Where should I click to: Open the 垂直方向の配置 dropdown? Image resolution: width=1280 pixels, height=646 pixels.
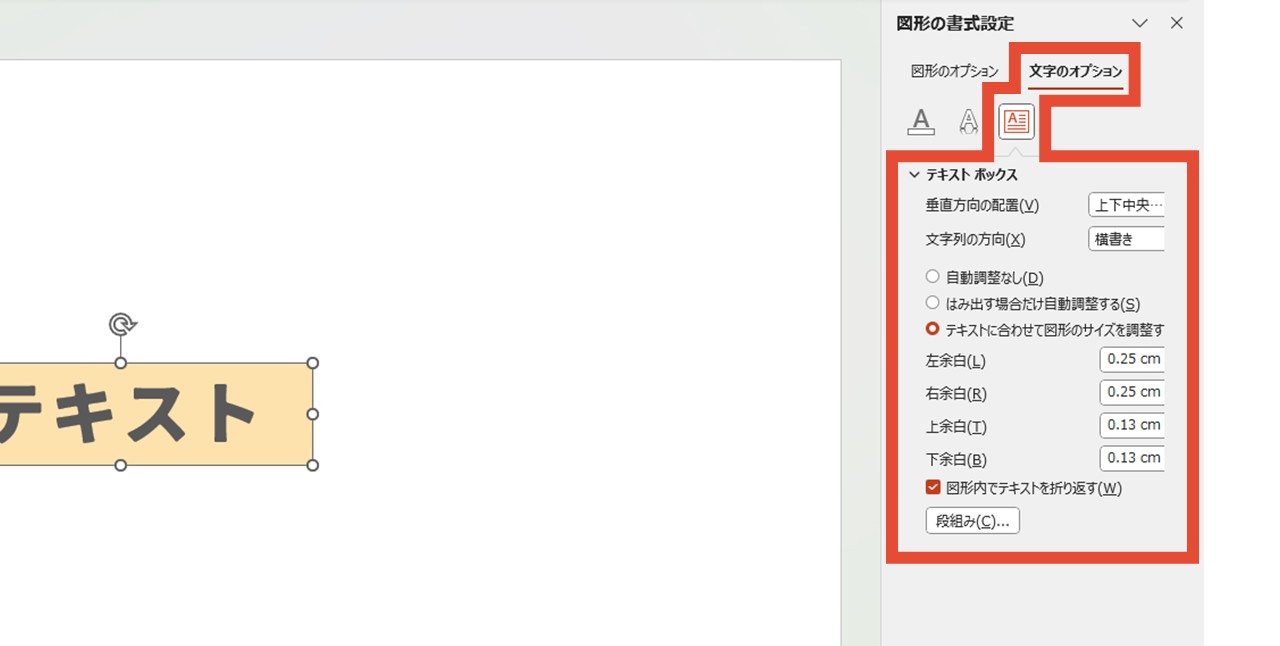(x=1127, y=204)
